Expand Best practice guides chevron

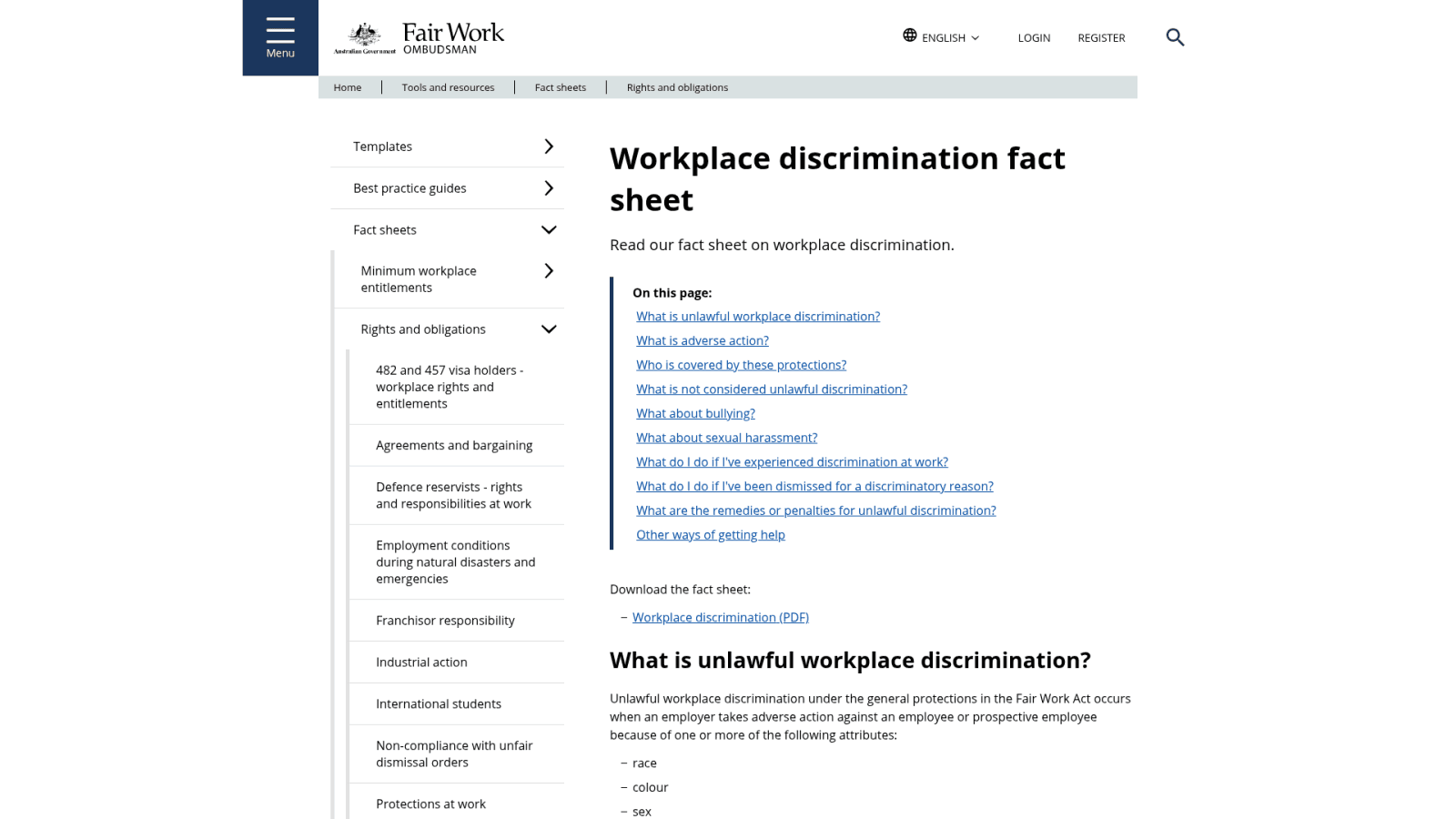pyautogui.click(x=549, y=188)
